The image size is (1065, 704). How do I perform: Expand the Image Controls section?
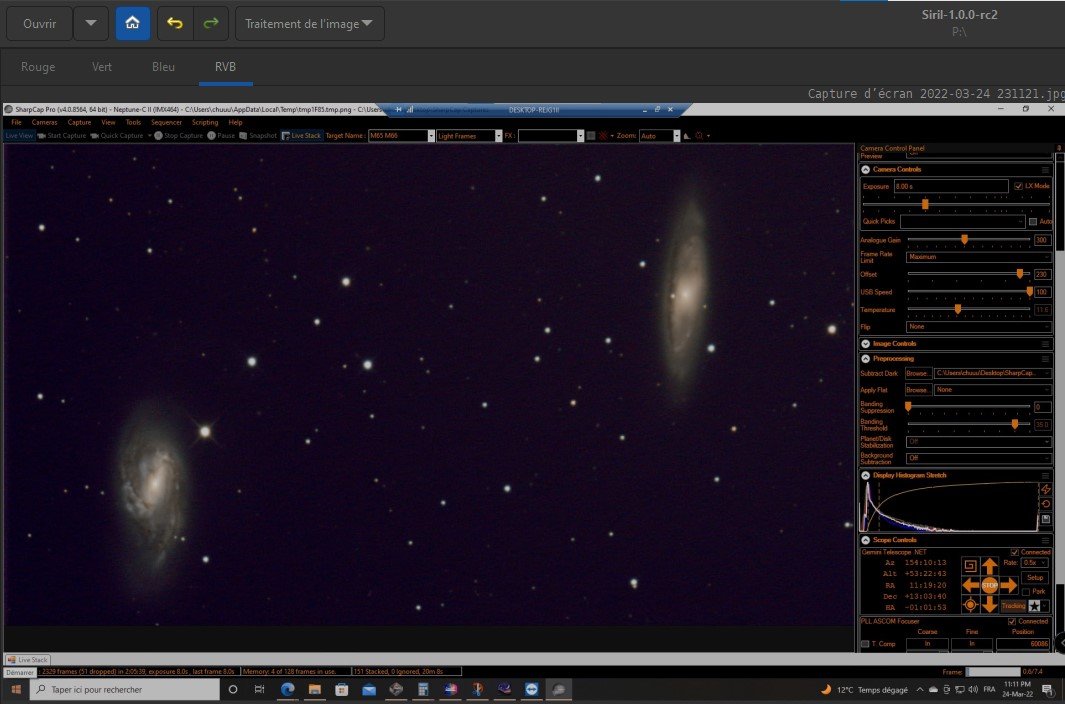pos(865,344)
